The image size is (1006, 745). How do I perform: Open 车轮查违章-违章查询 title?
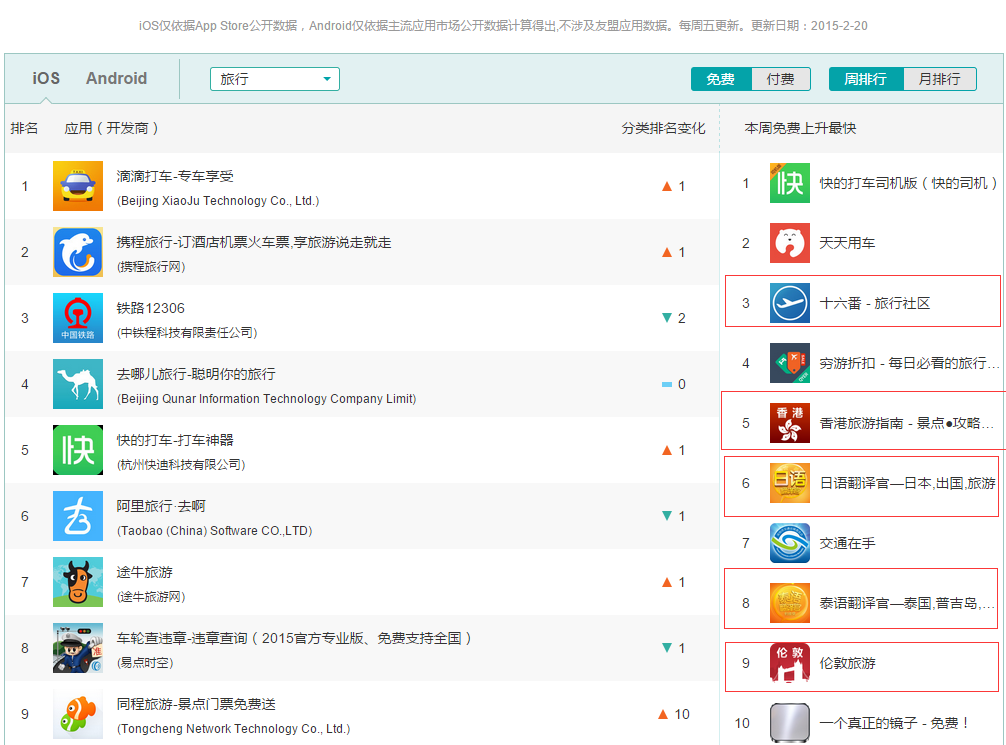pos(294,638)
